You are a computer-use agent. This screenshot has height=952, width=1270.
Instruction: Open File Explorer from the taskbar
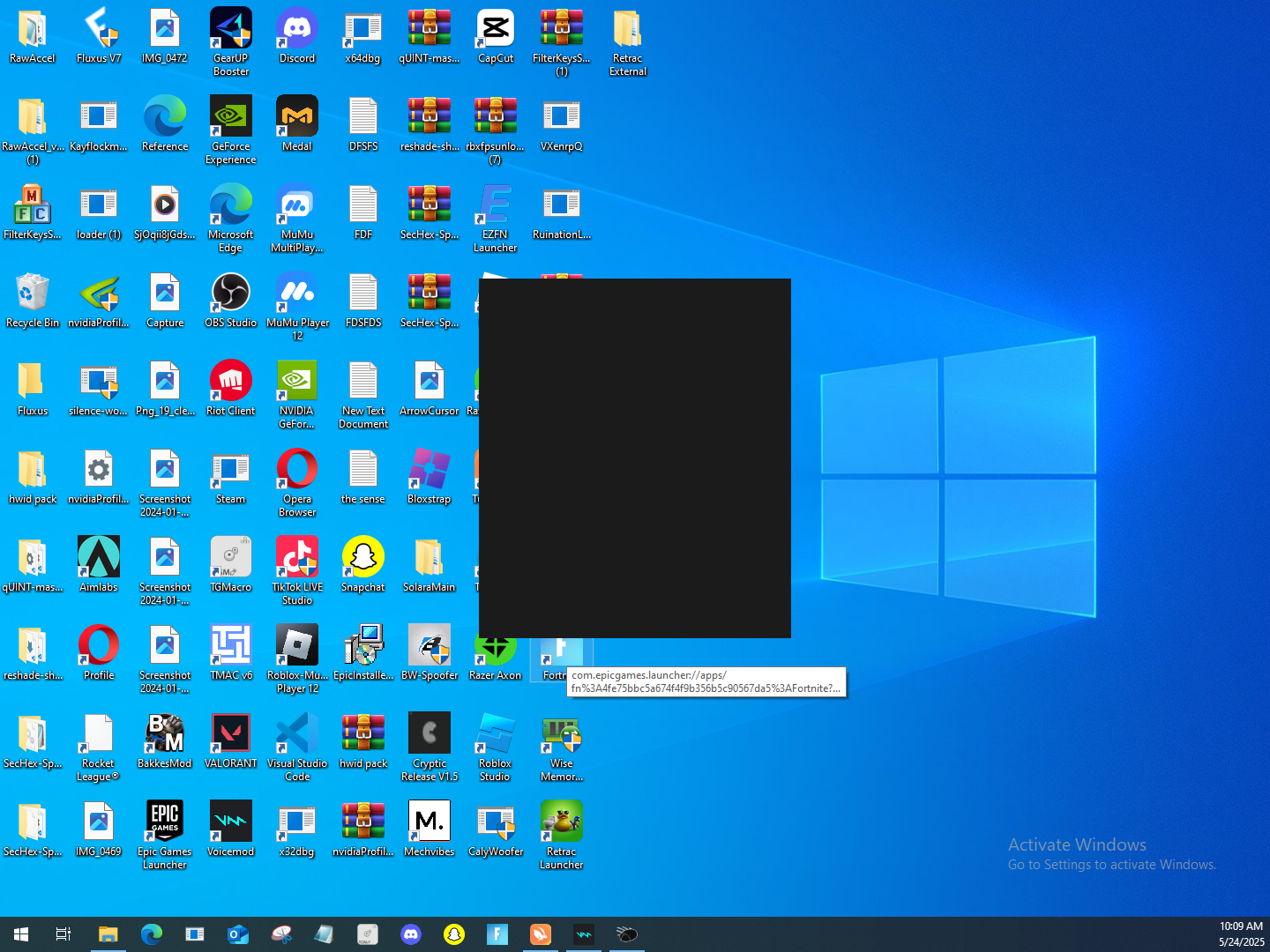108,934
